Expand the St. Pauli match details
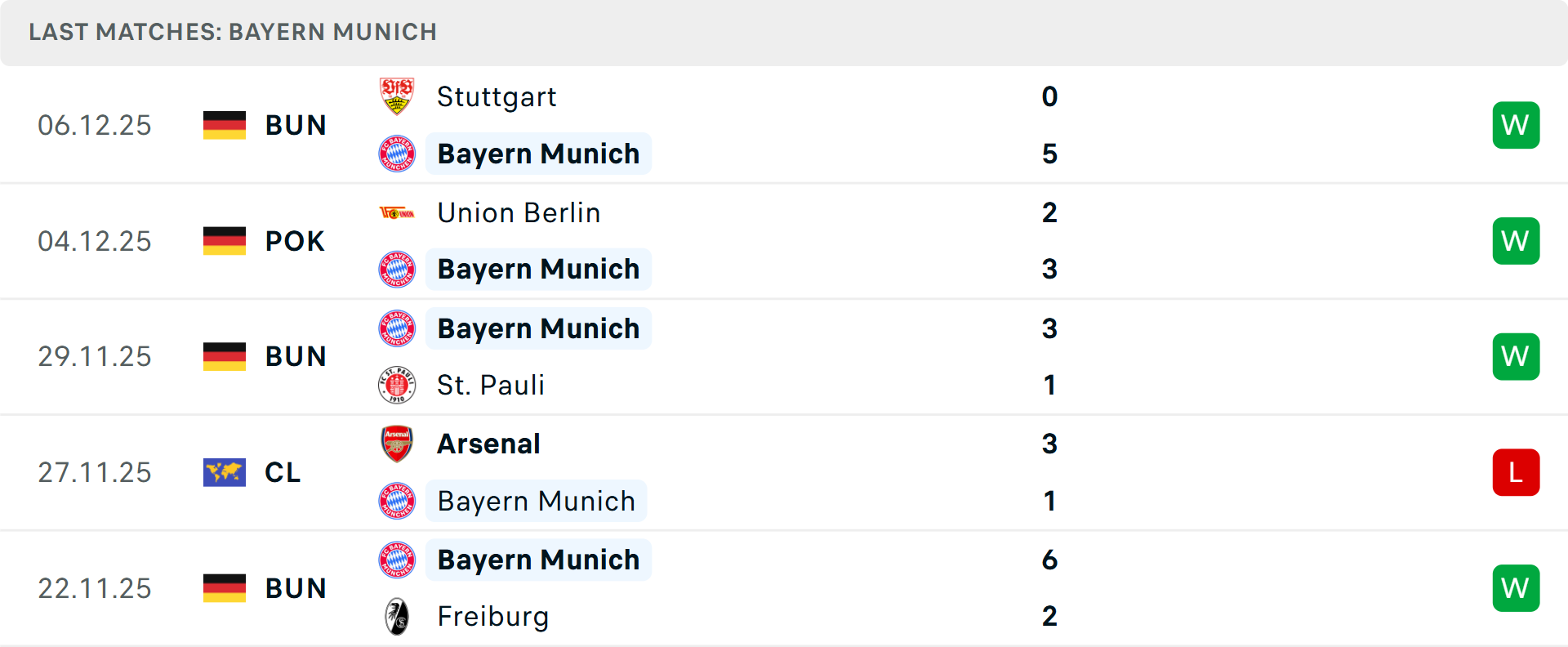This screenshot has width=1568, height=647. 784,356
